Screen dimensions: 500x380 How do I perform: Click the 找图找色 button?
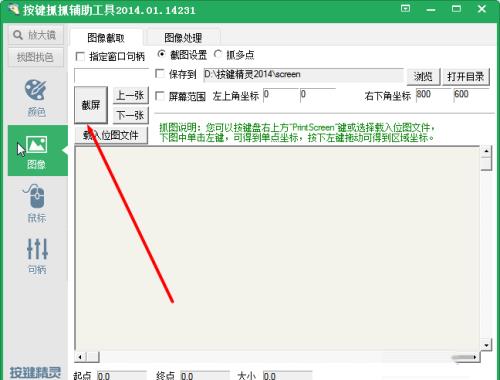35,57
